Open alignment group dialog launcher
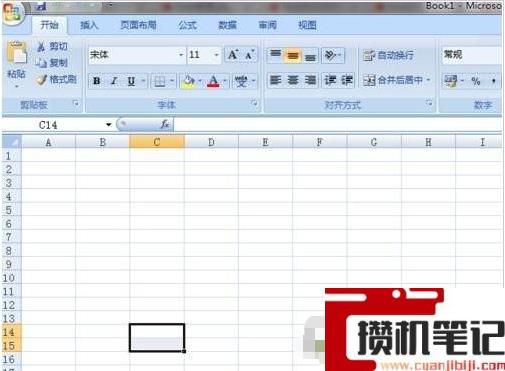Image resolution: width=505 pixels, height=371 pixels. (x=429, y=103)
